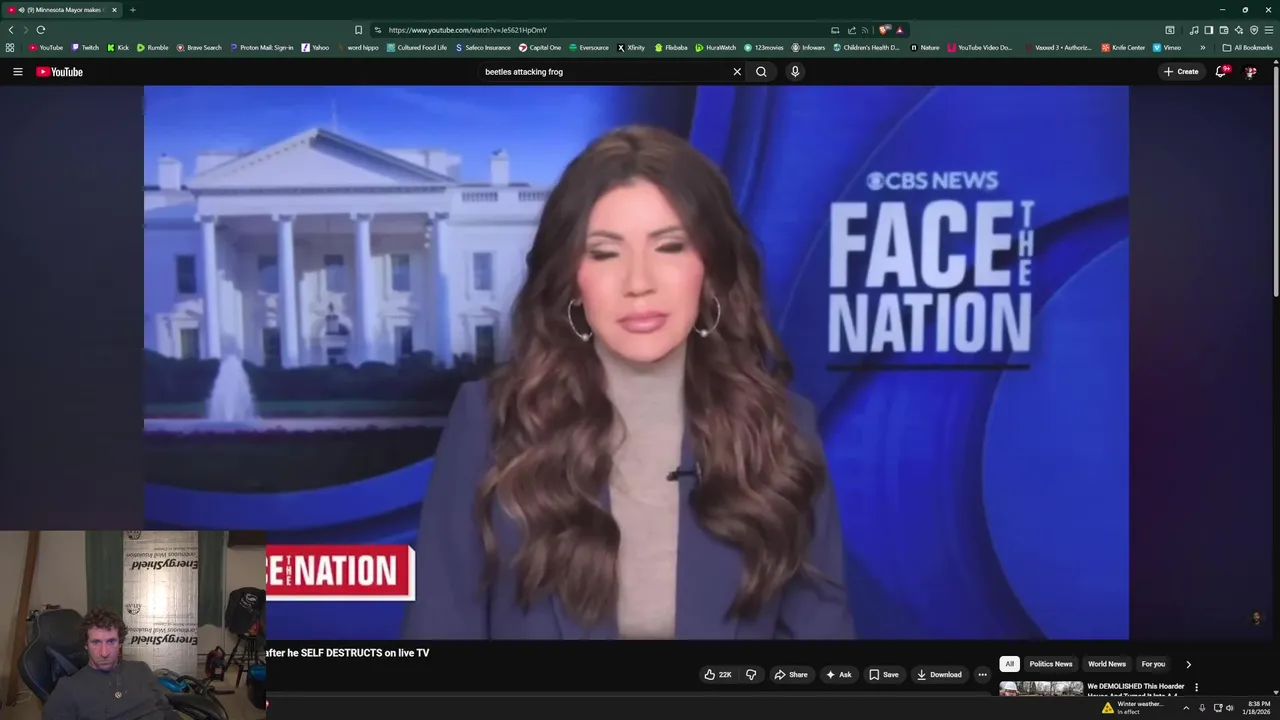Open the YouTube guide hamburger menu

(x=17, y=72)
